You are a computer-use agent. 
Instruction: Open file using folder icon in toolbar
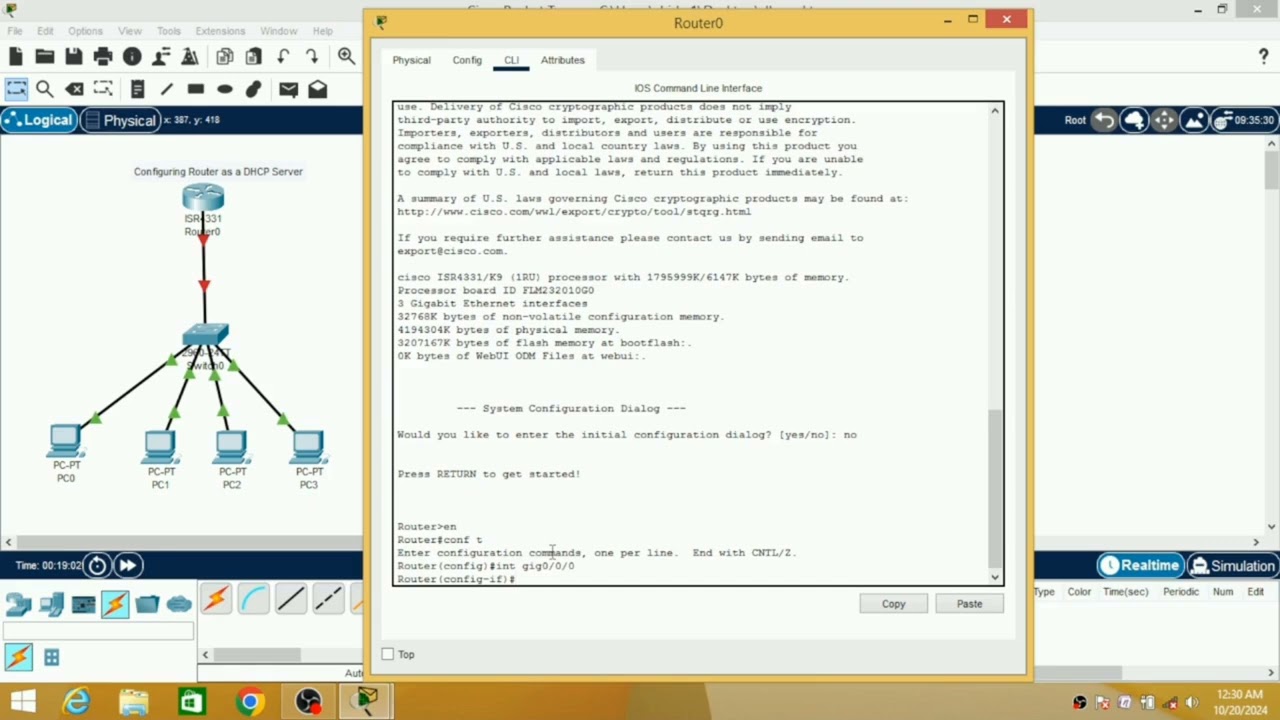click(44, 57)
